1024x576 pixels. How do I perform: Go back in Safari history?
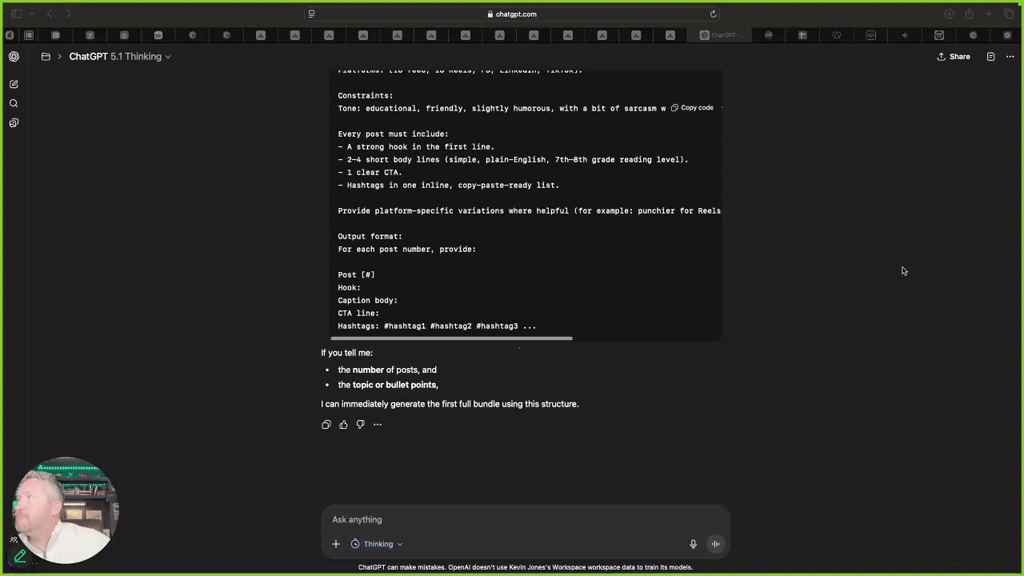click(50, 14)
